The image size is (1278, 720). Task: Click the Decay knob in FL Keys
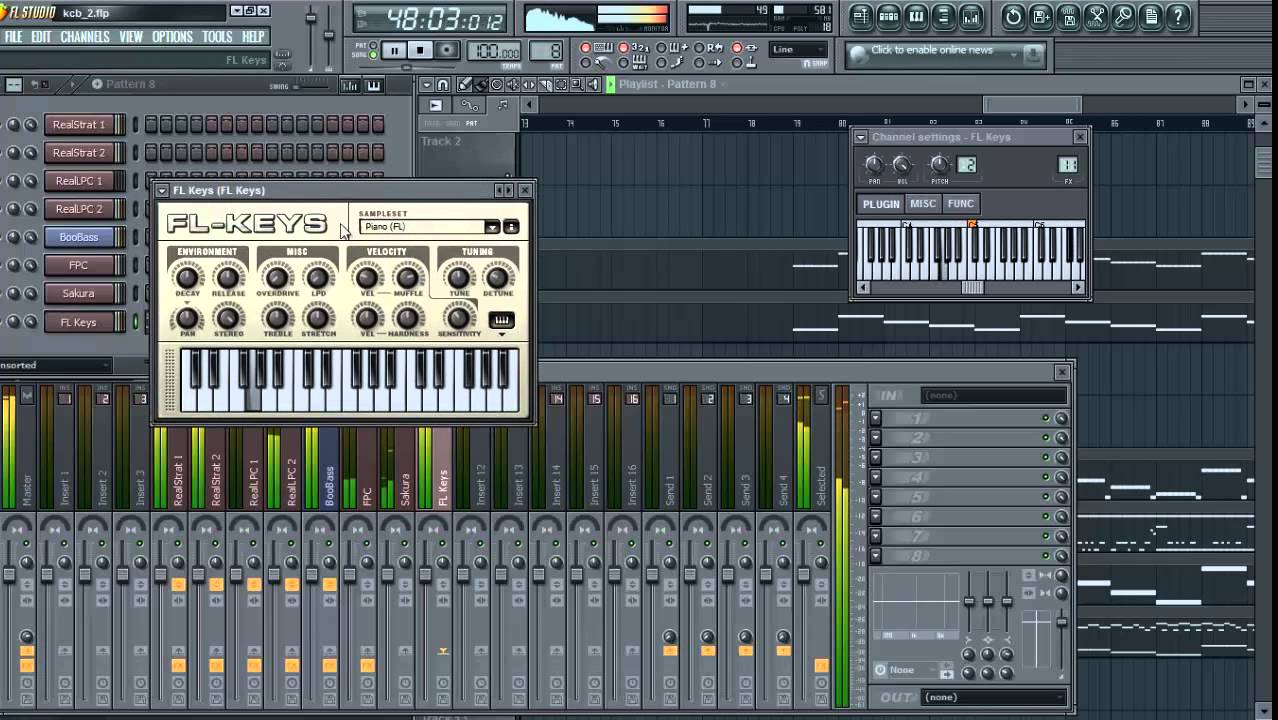tap(187, 276)
